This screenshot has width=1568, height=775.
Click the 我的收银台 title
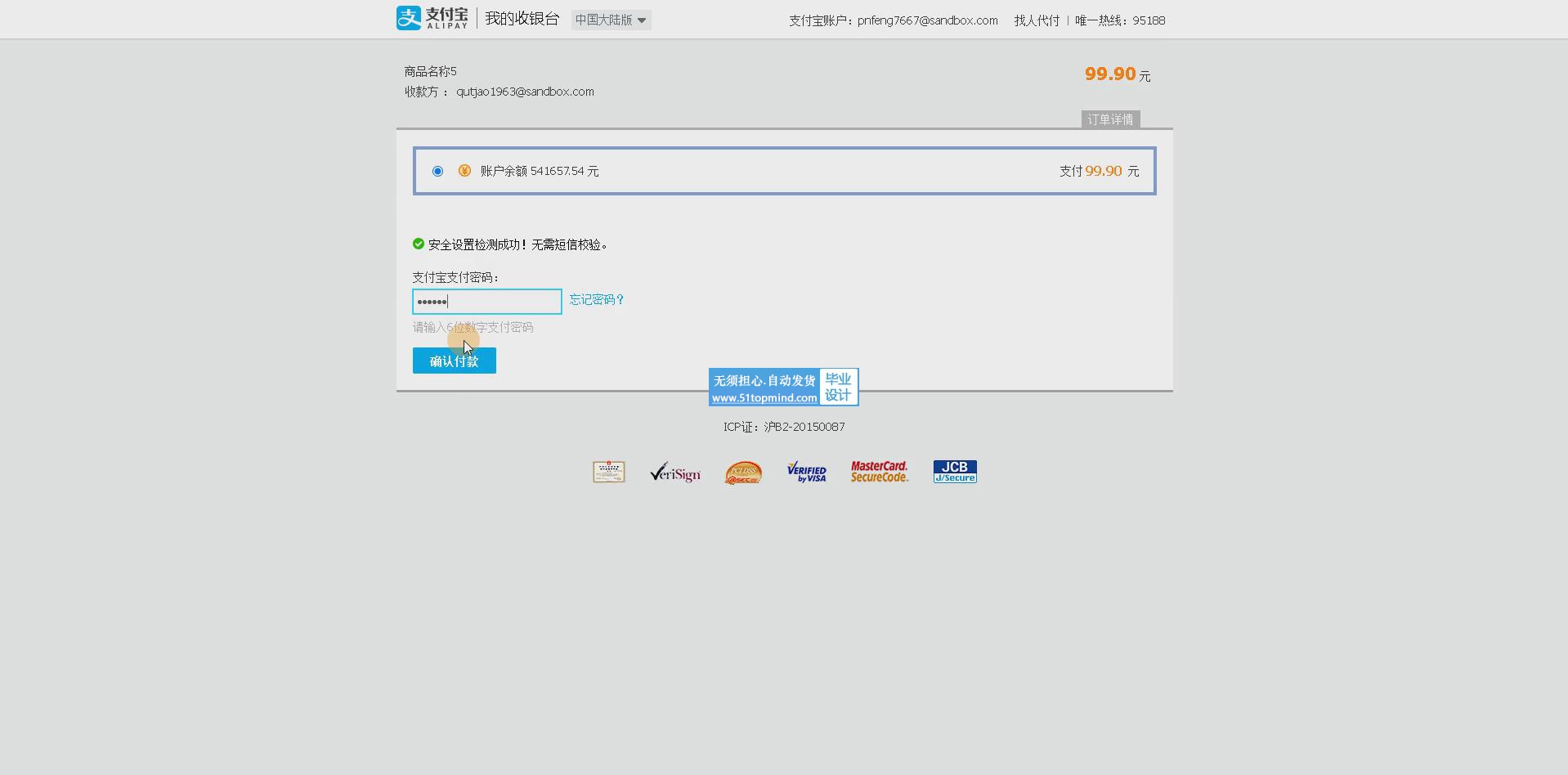pyautogui.click(x=522, y=19)
